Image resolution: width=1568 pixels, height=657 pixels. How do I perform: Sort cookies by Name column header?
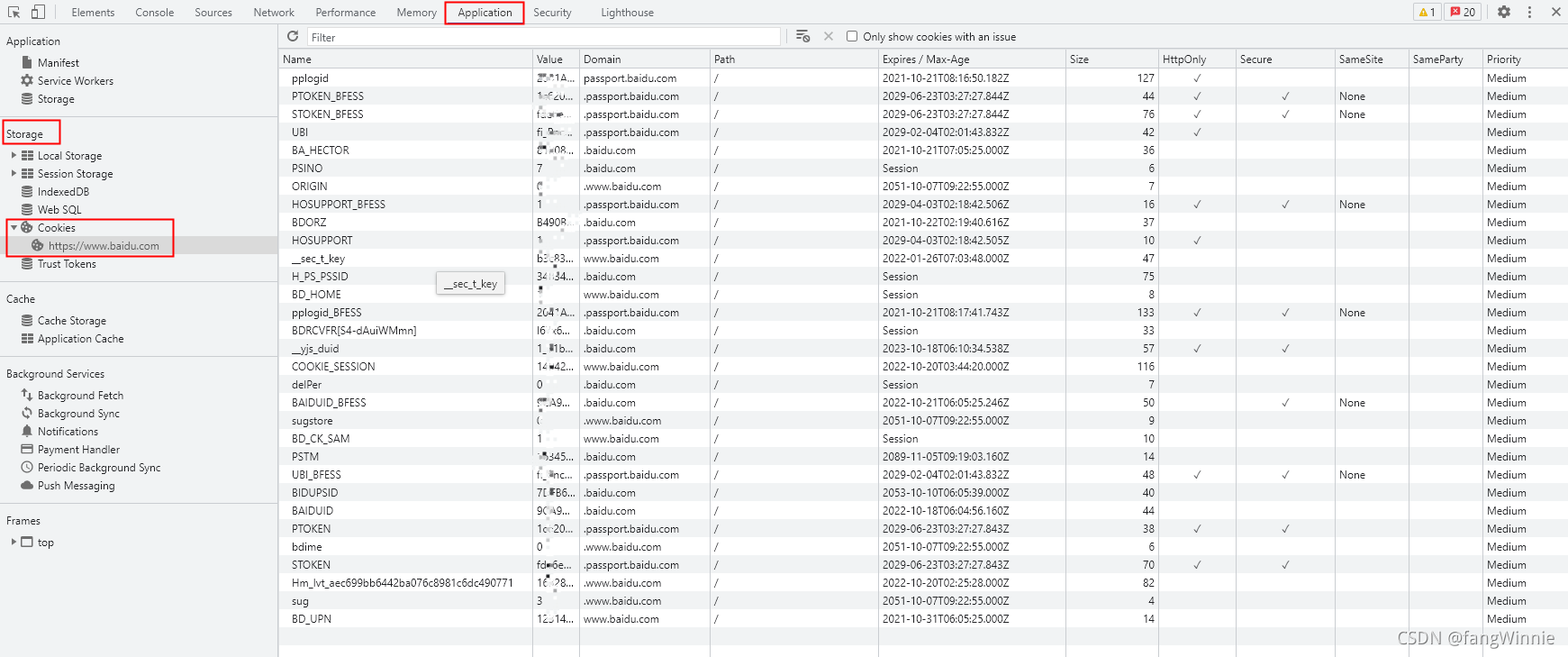pos(405,59)
